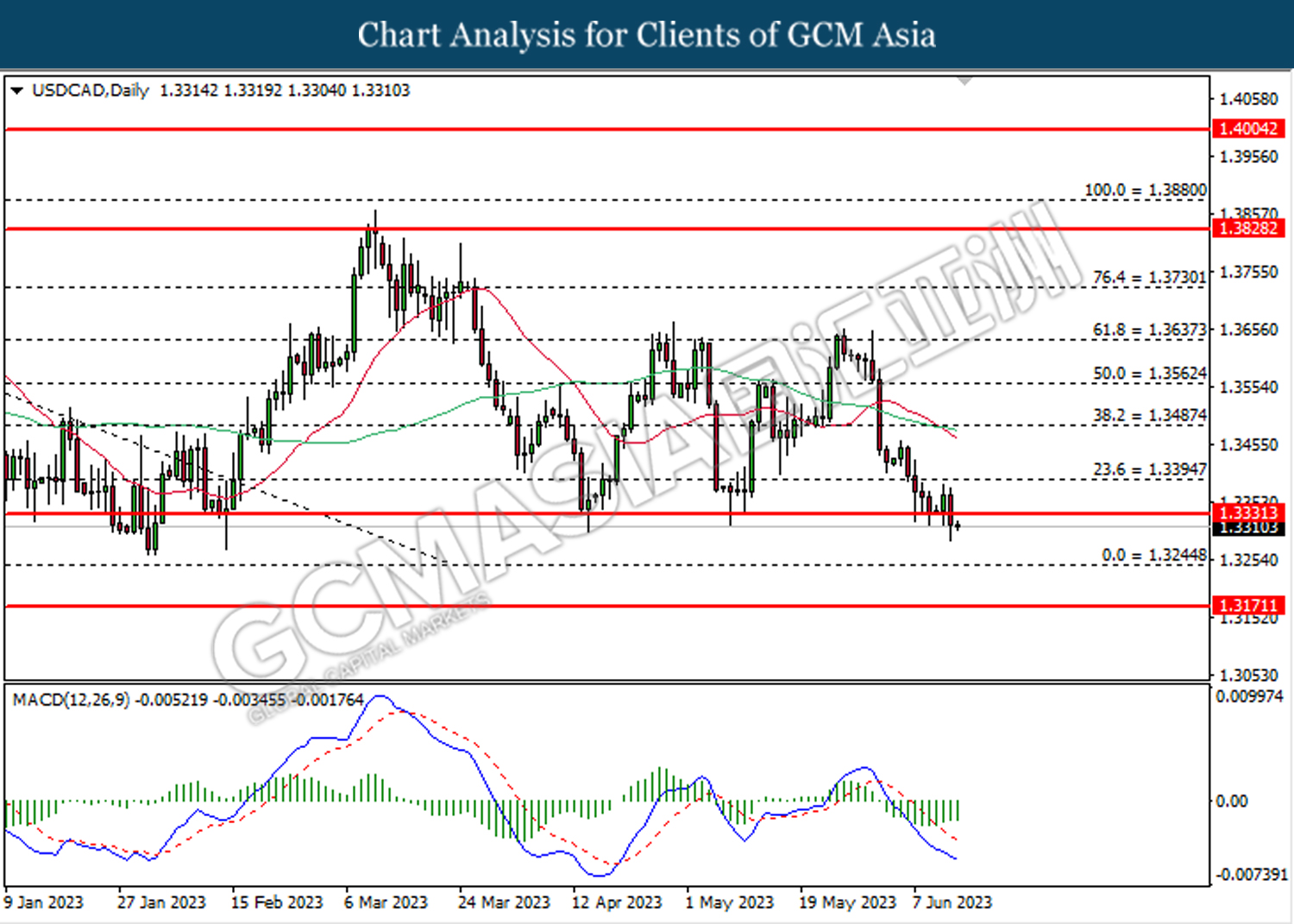Image resolution: width=1294 pixels, height=924 pixels.
Task: Click the 1.40580 price scale value
Action: click(1248, 99)
